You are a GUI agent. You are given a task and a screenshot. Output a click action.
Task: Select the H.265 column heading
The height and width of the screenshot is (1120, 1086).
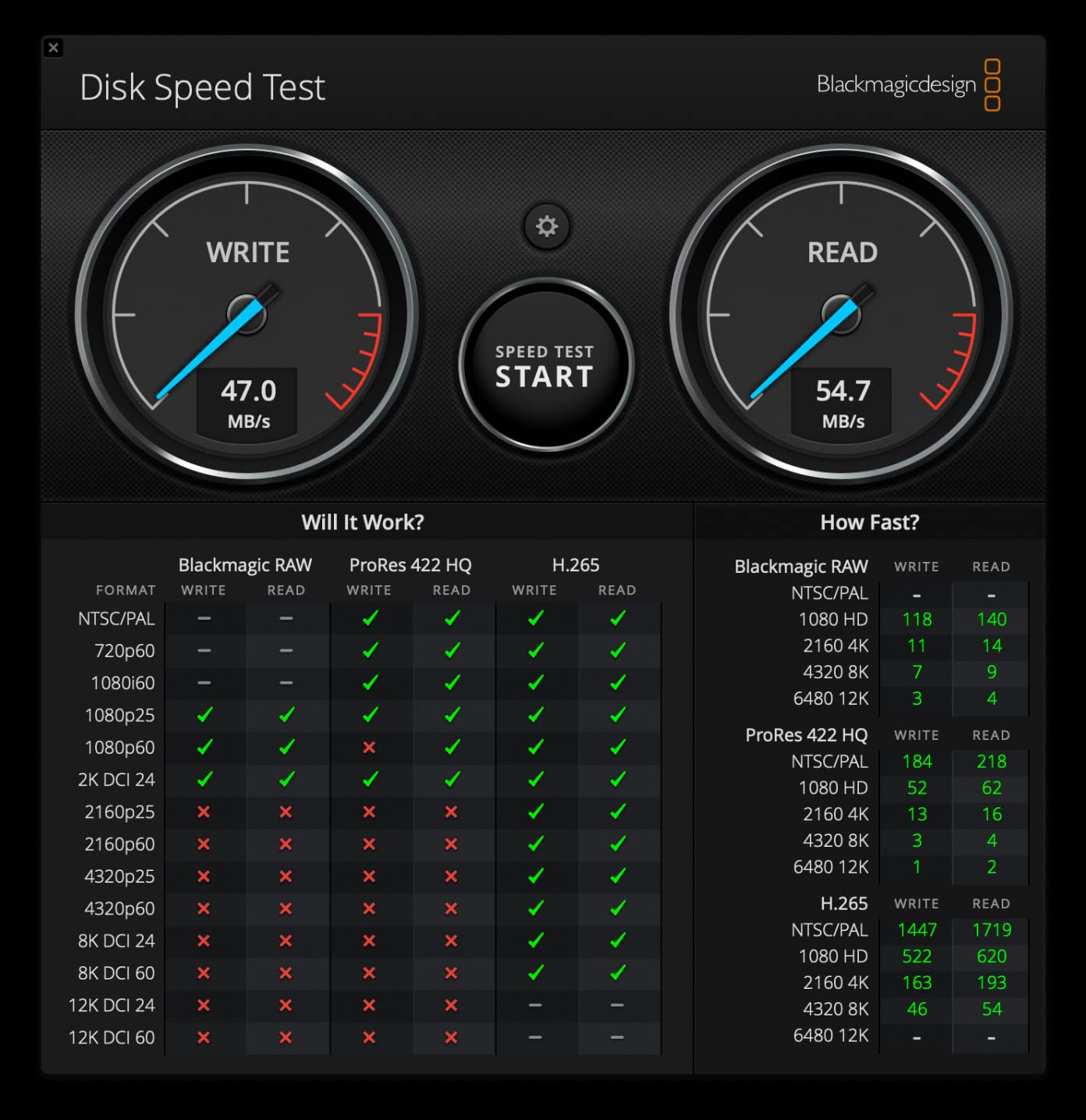point(576,564)
